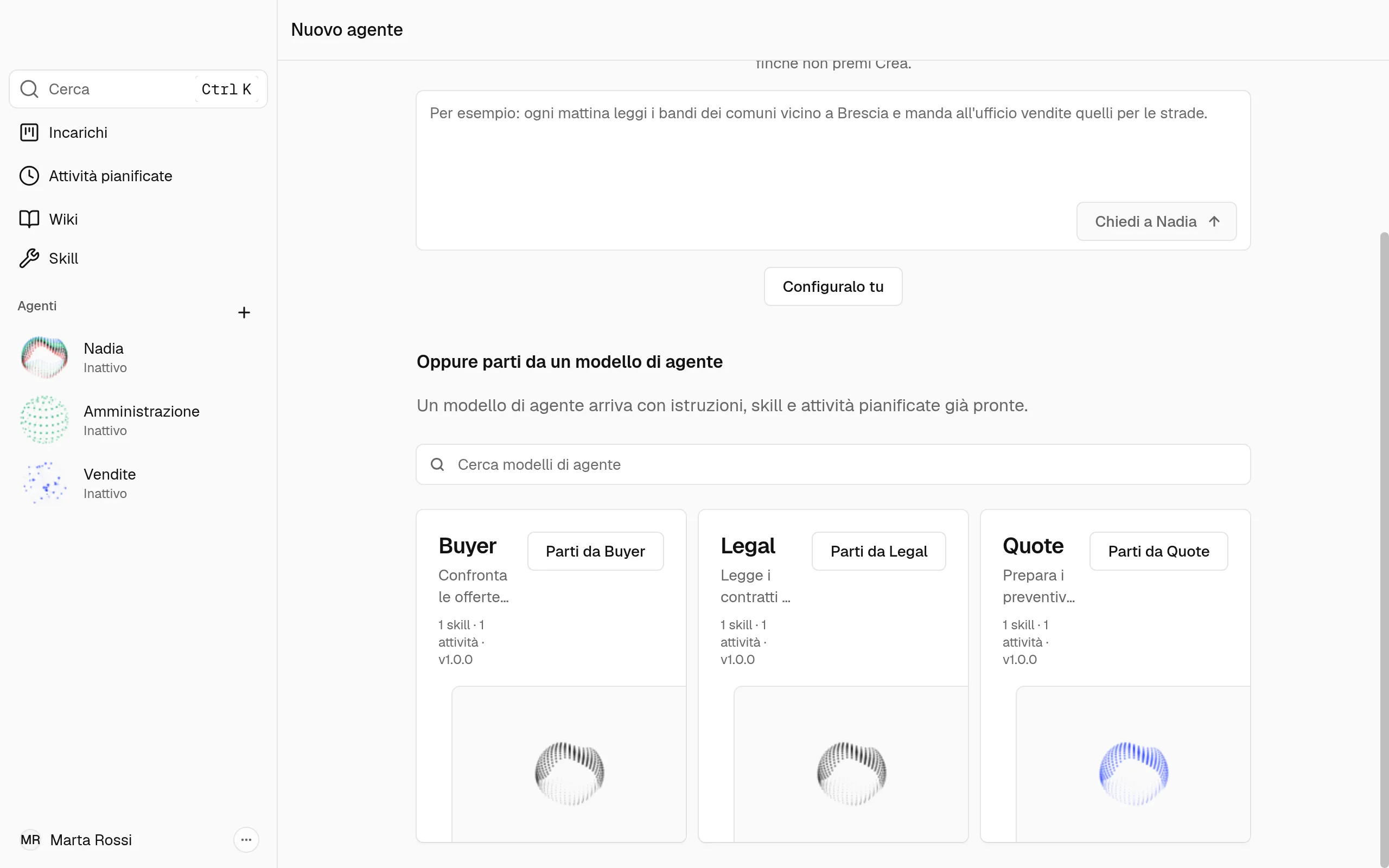
Task: Select the Amministrazione agent name
Action: 141,412
